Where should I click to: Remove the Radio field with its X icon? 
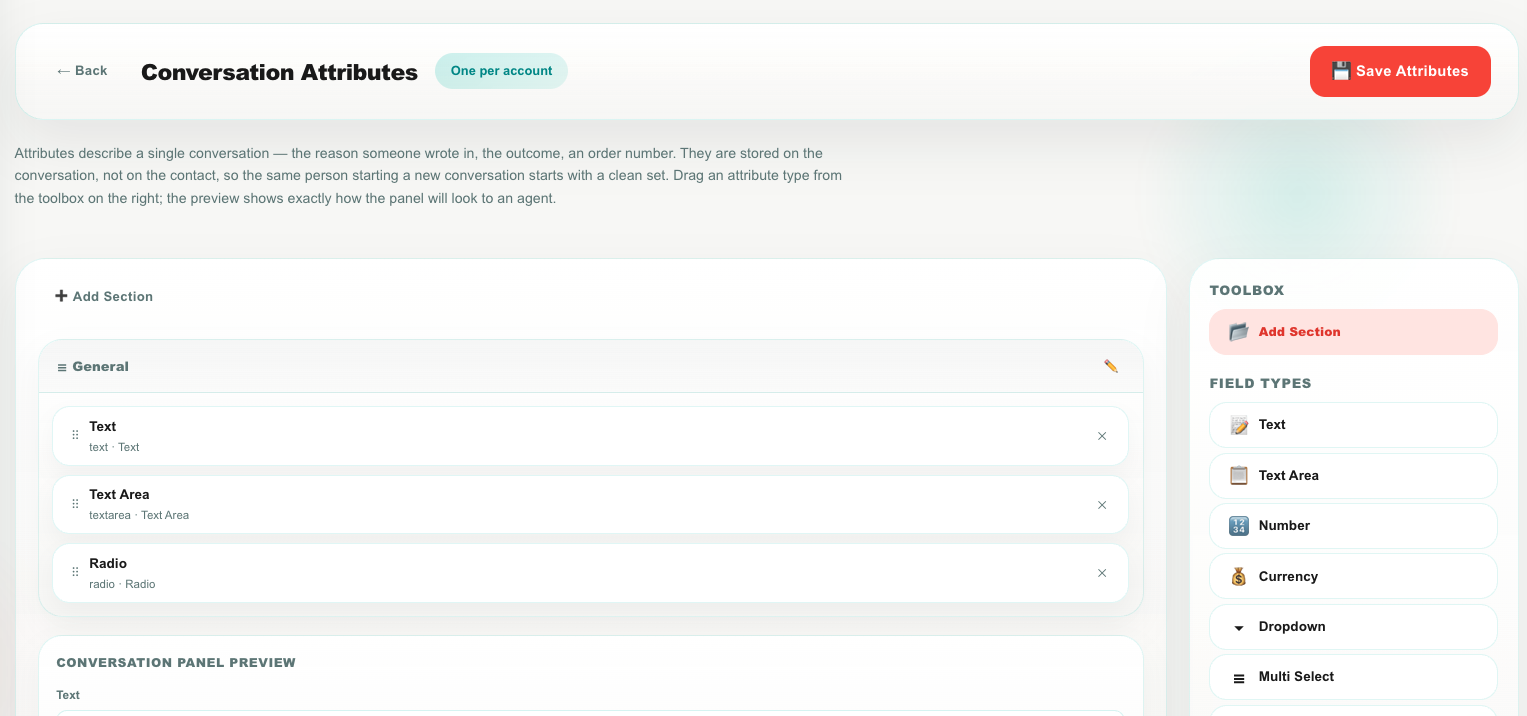[1102, 573]
